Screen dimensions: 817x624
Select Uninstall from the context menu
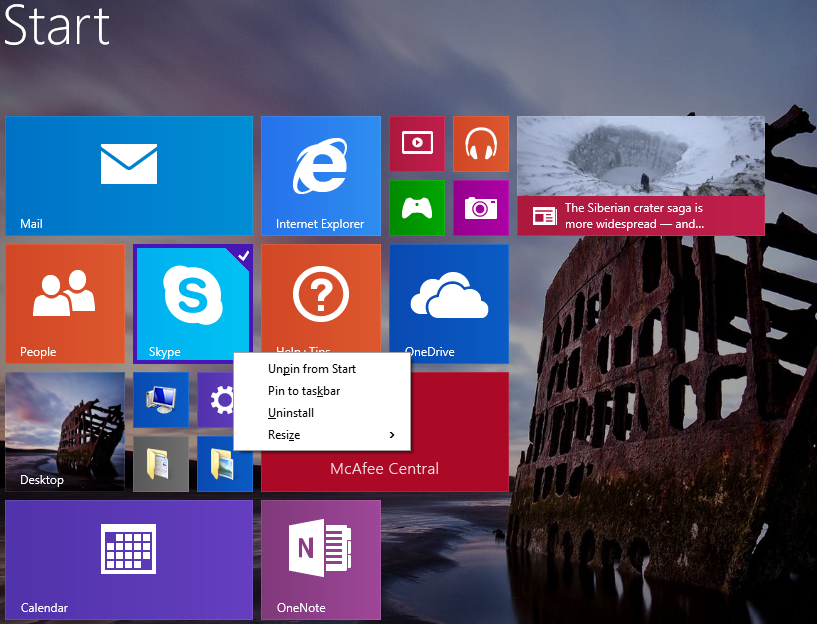coord(322,413)
